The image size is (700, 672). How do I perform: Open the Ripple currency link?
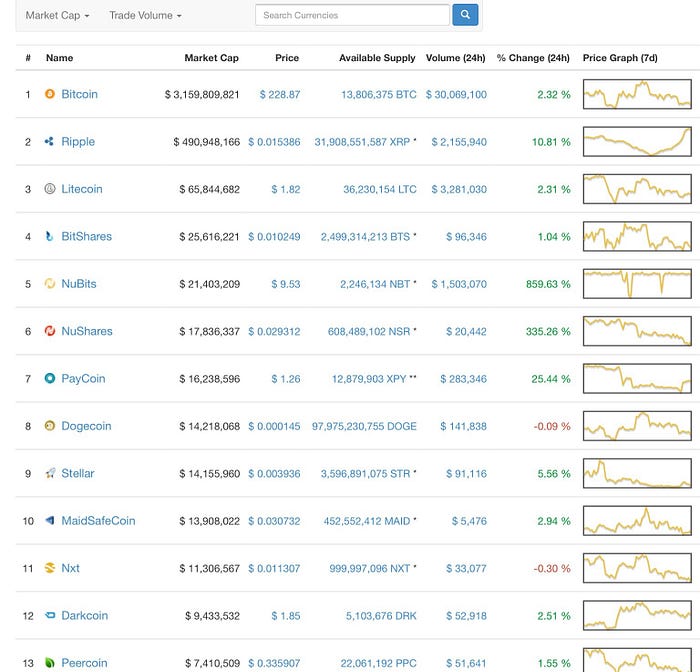click(78, 142)
